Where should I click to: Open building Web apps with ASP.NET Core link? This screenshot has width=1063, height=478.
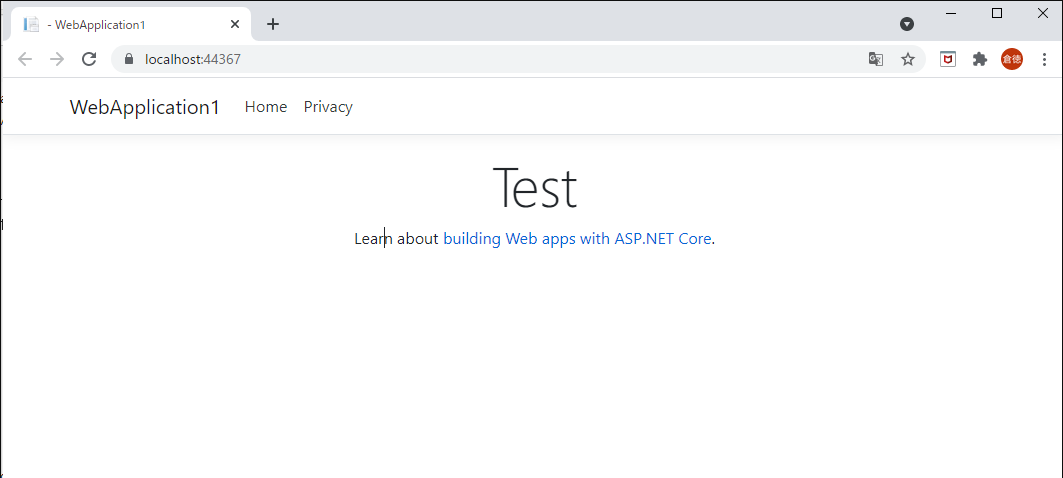point(577,239)
